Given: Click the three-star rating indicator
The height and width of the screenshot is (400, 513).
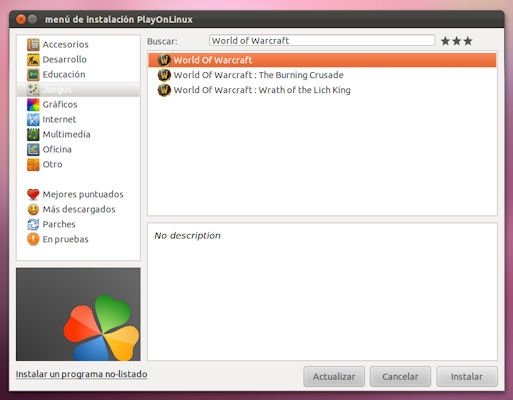Looking at the screenshot, I should pos(457,41).
